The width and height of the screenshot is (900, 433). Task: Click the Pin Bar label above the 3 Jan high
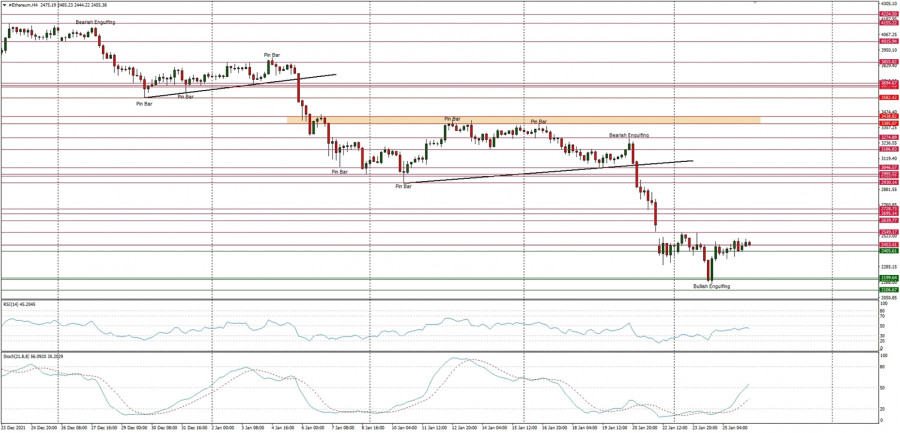coord(272,55)
